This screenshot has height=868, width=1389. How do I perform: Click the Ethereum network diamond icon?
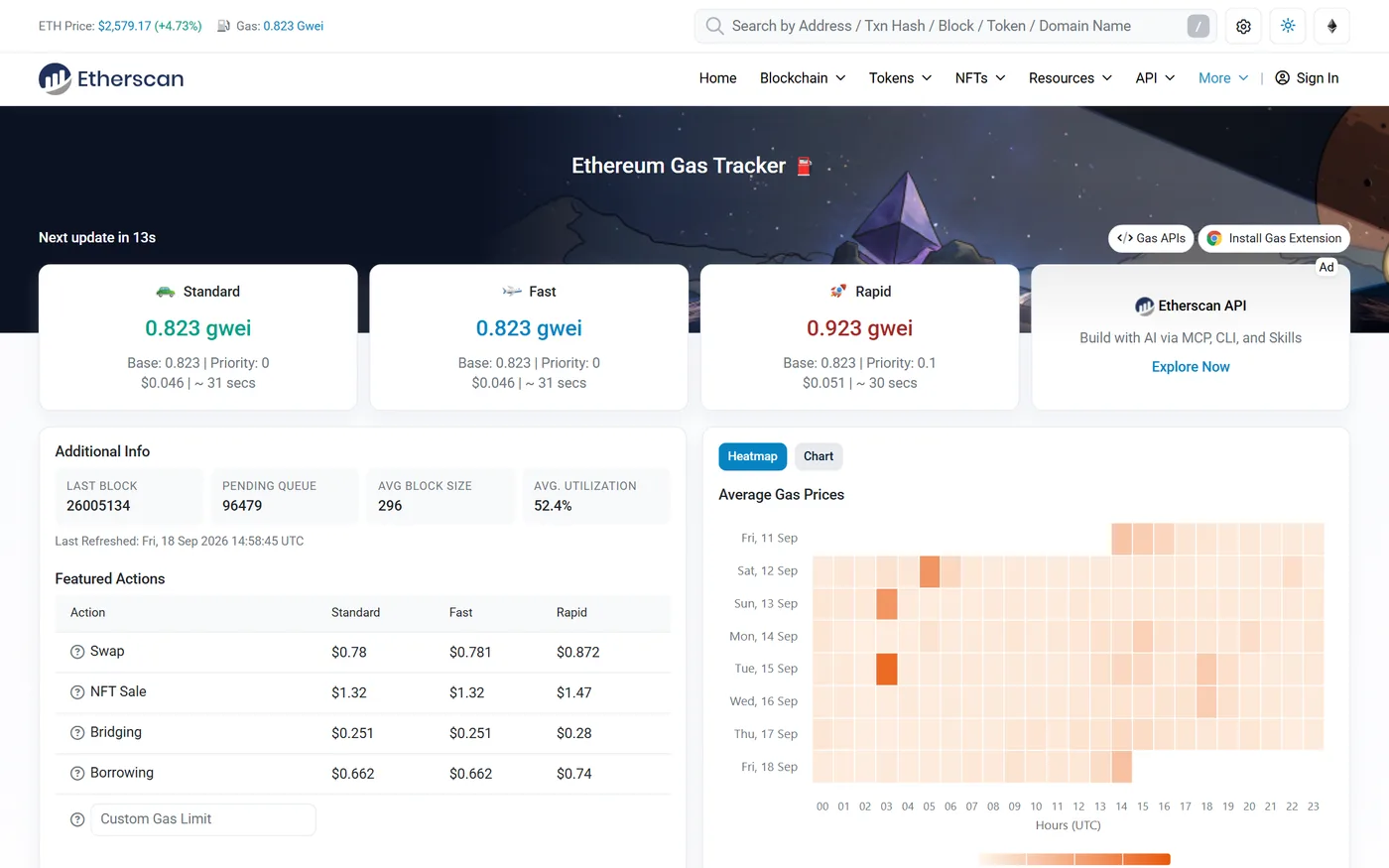1331,27
